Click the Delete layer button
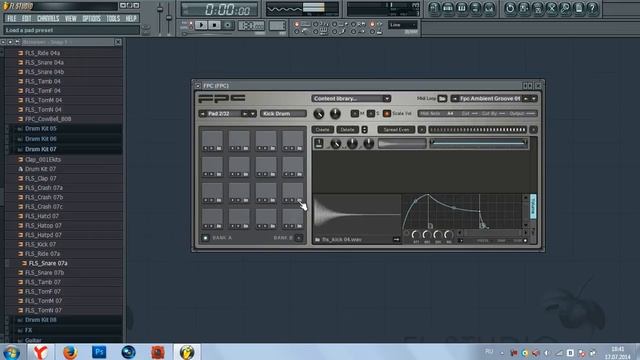This screenshot has height=360, width=640. (347, 129)
